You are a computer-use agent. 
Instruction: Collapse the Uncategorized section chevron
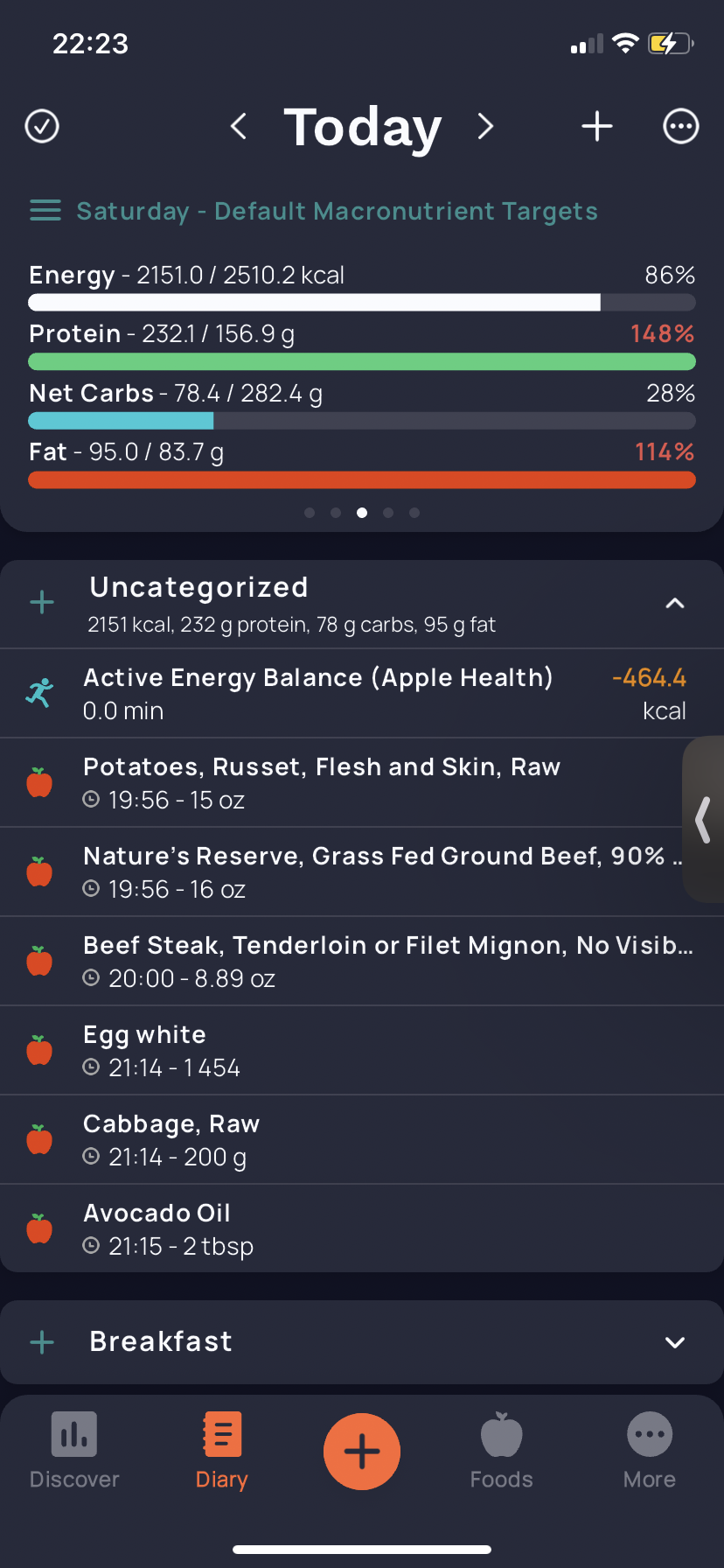coord(675,603)
